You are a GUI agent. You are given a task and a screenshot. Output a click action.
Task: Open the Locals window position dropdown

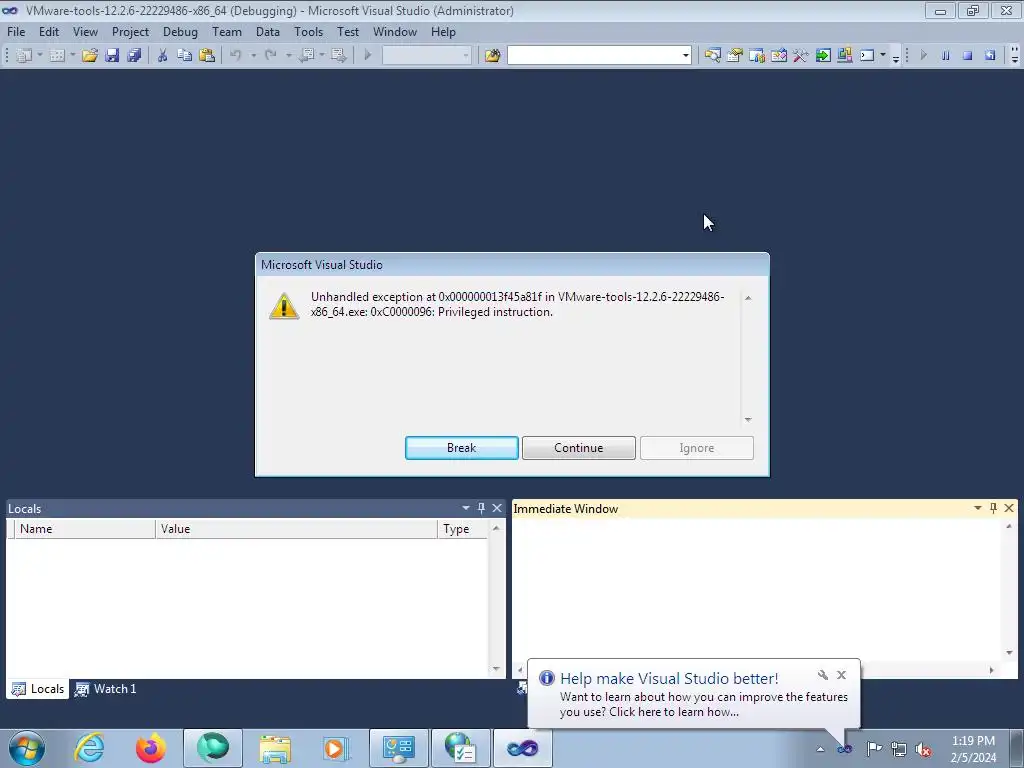pyautogui.click(x=466, y=508)
